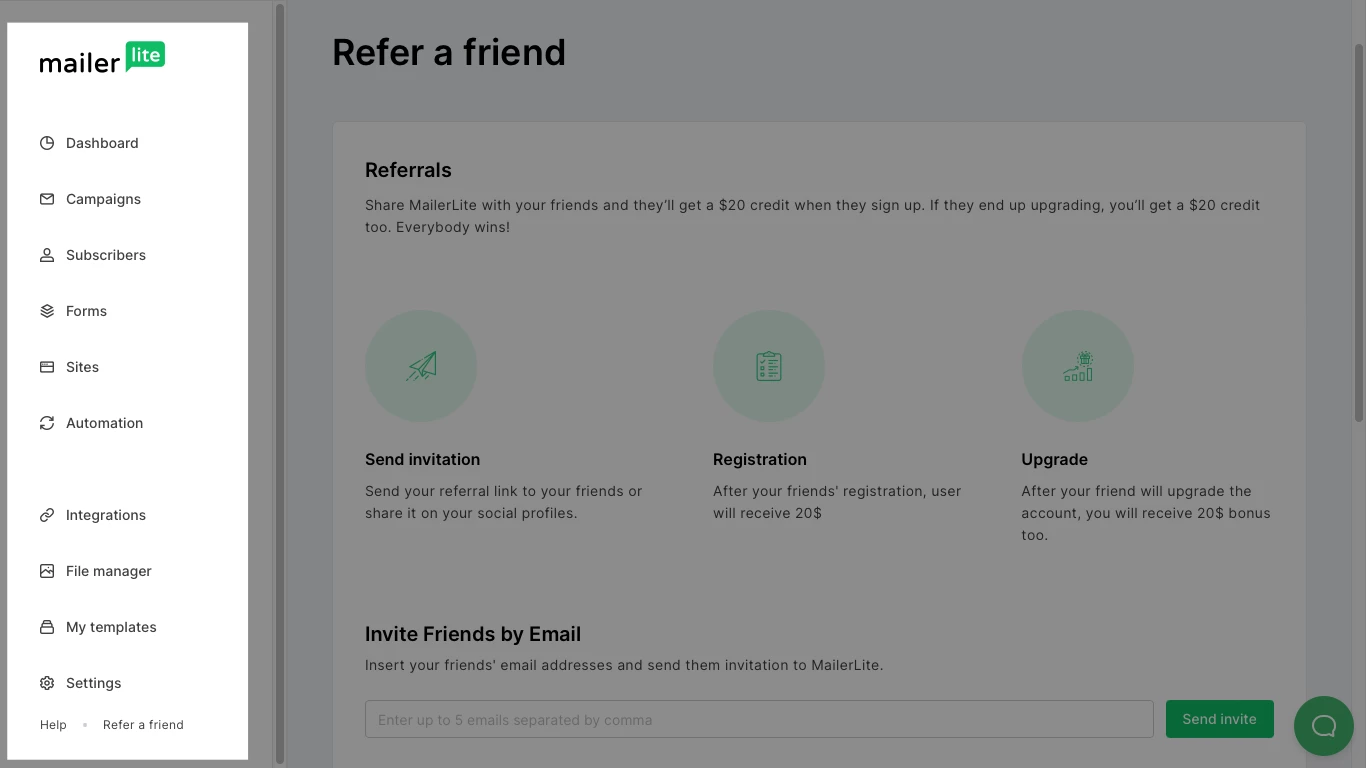Click the Forms layers icon
Image resolution: width=1366 pixels, height=768 pixels.
point(47,311)
